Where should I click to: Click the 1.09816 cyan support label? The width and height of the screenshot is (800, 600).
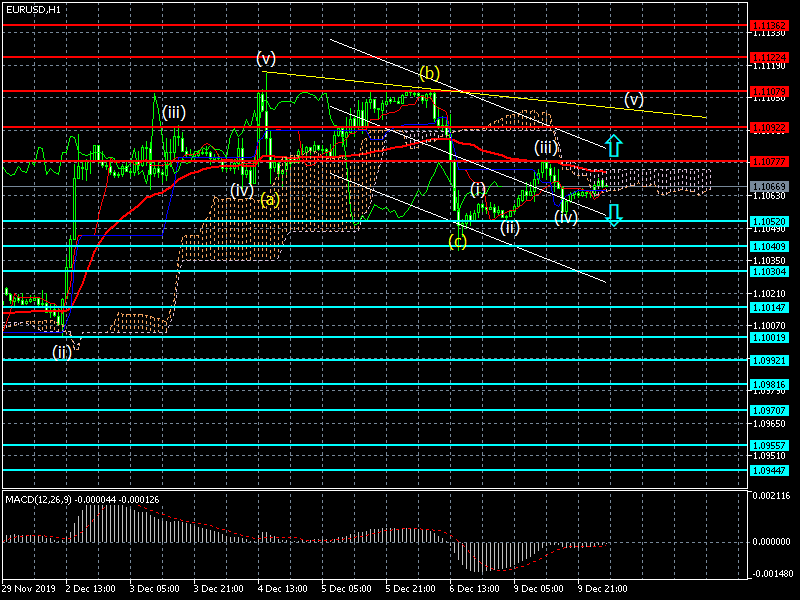point(769,384)
